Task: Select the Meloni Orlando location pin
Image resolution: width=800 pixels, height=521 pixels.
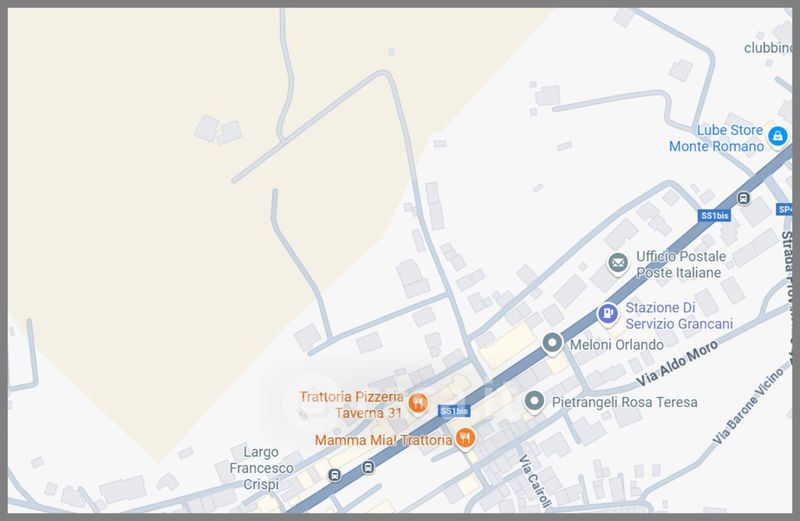Action: click(552, 343)
